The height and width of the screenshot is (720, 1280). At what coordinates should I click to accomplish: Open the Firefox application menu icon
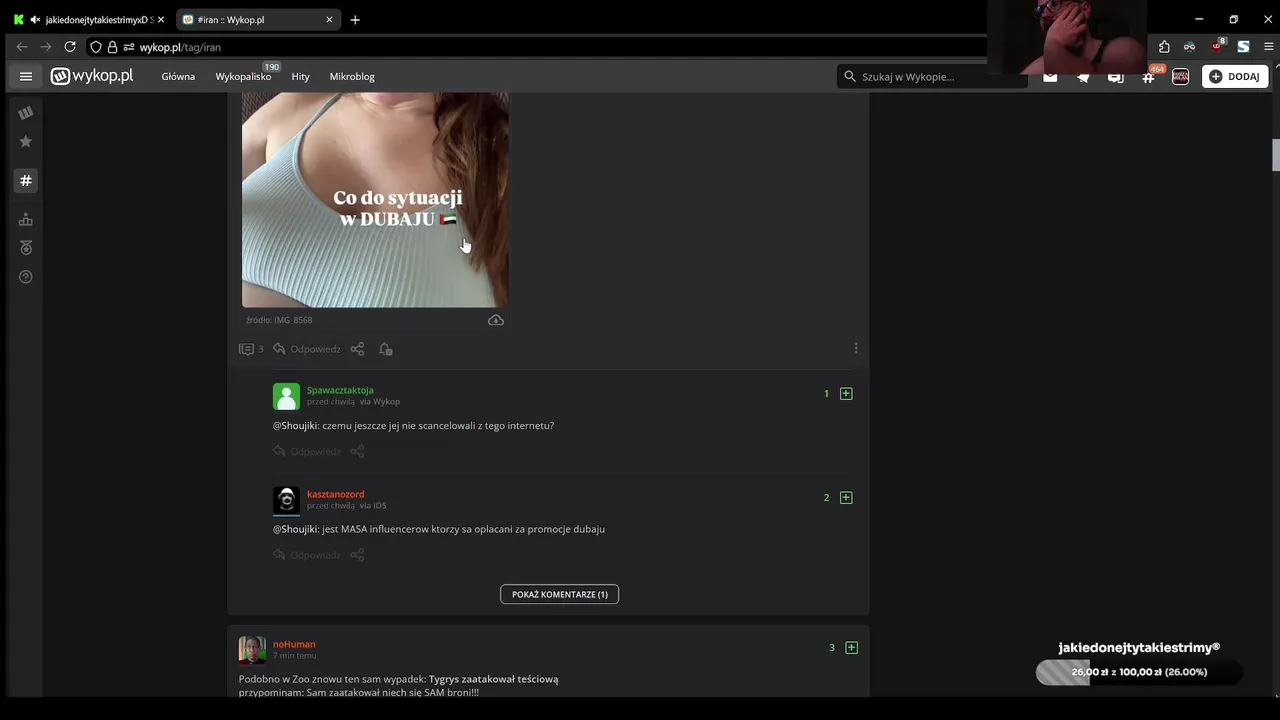point(1269,47)
